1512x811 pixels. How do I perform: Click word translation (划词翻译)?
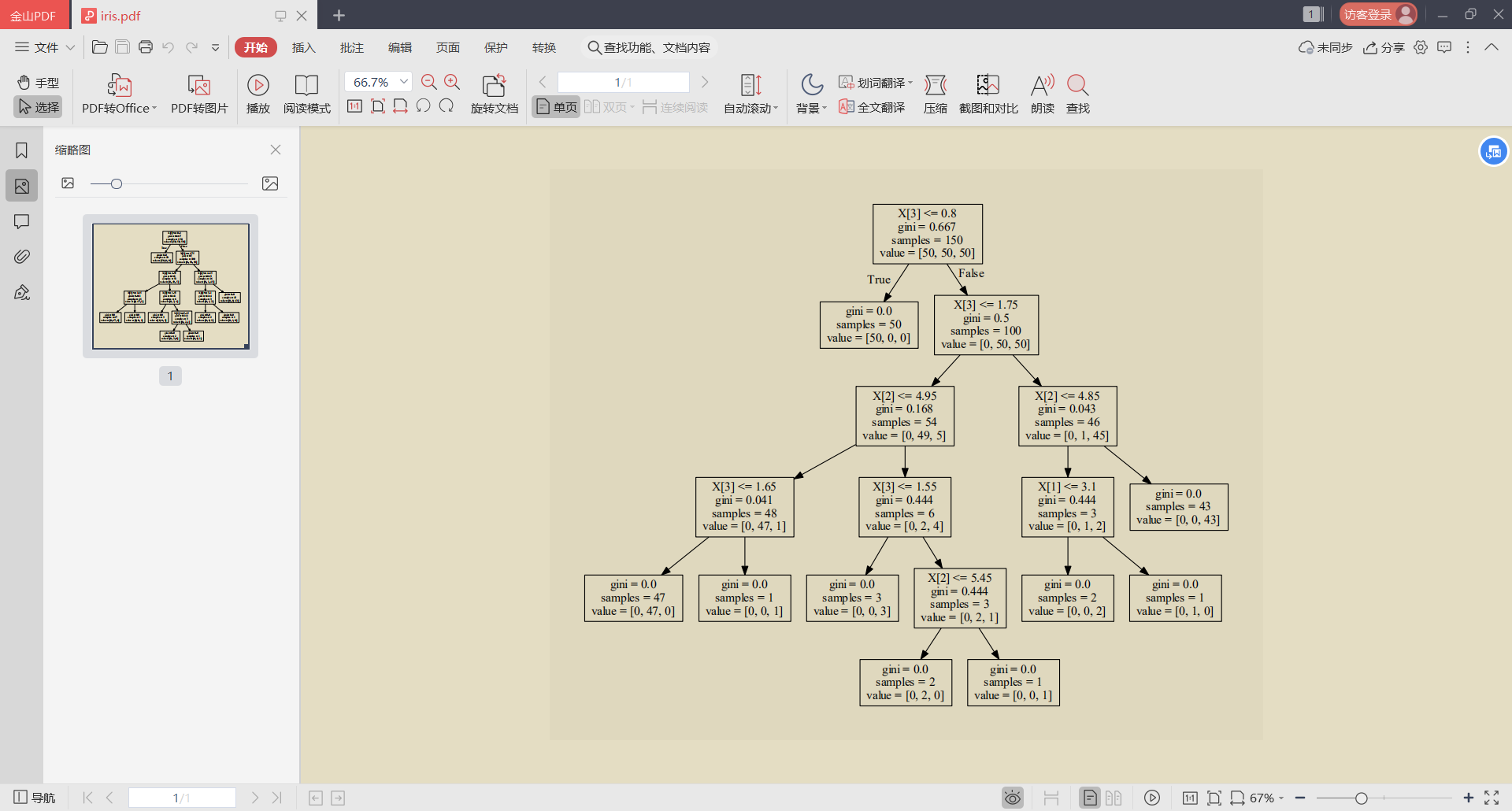point(876,83)
